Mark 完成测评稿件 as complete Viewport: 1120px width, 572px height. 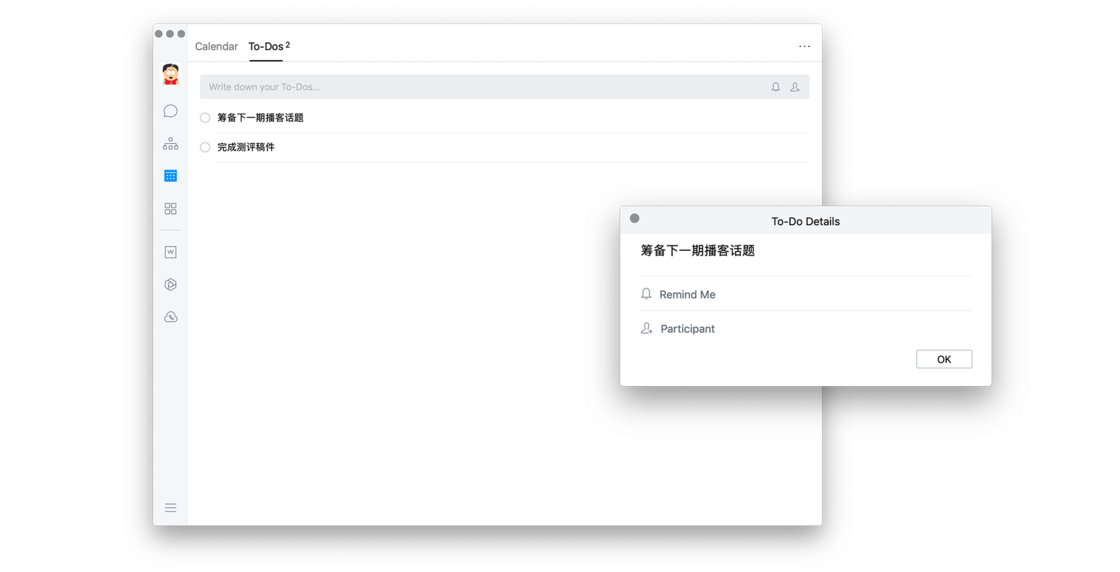coord(205,147)
